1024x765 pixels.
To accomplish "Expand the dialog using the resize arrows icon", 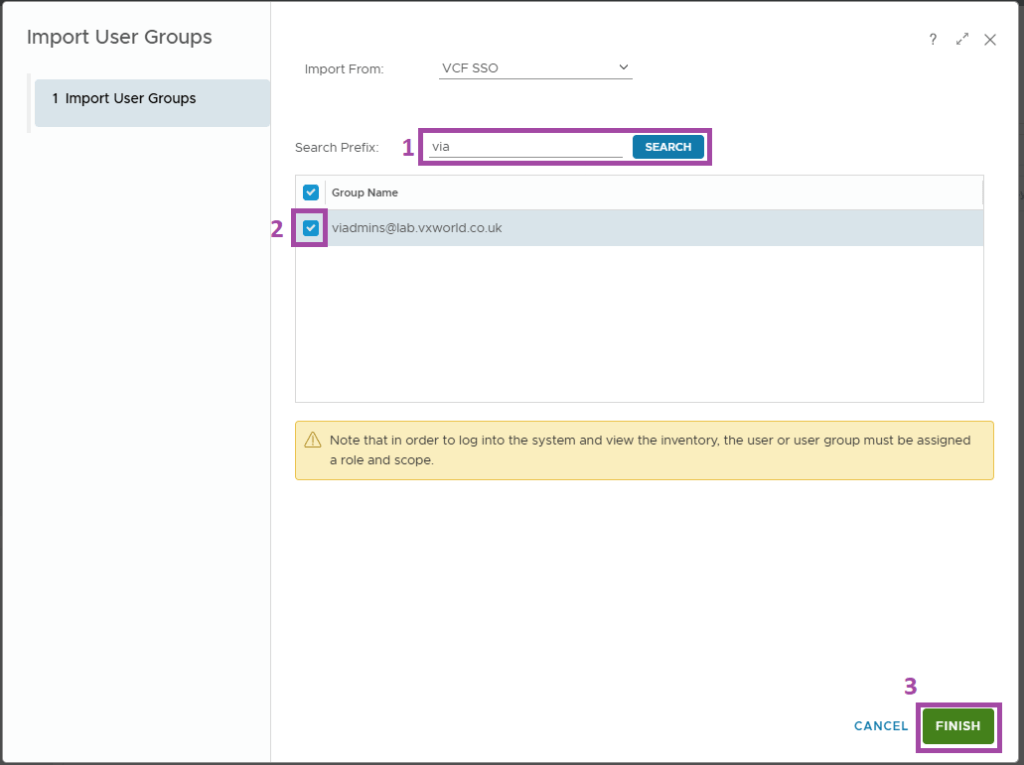I will pyautogui.click(x=962, y=40).
